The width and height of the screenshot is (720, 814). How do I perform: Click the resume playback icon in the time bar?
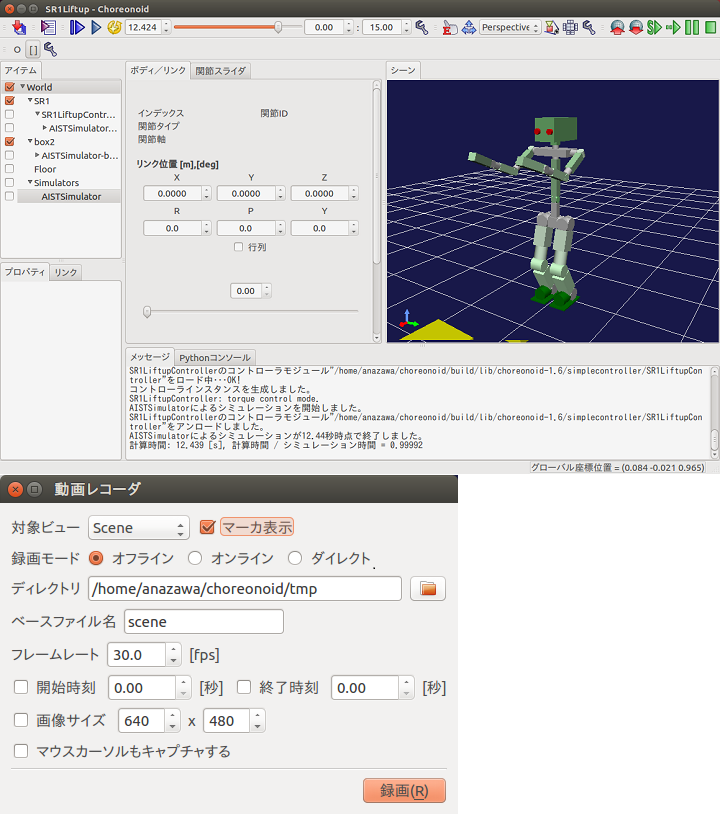[96, 28]
